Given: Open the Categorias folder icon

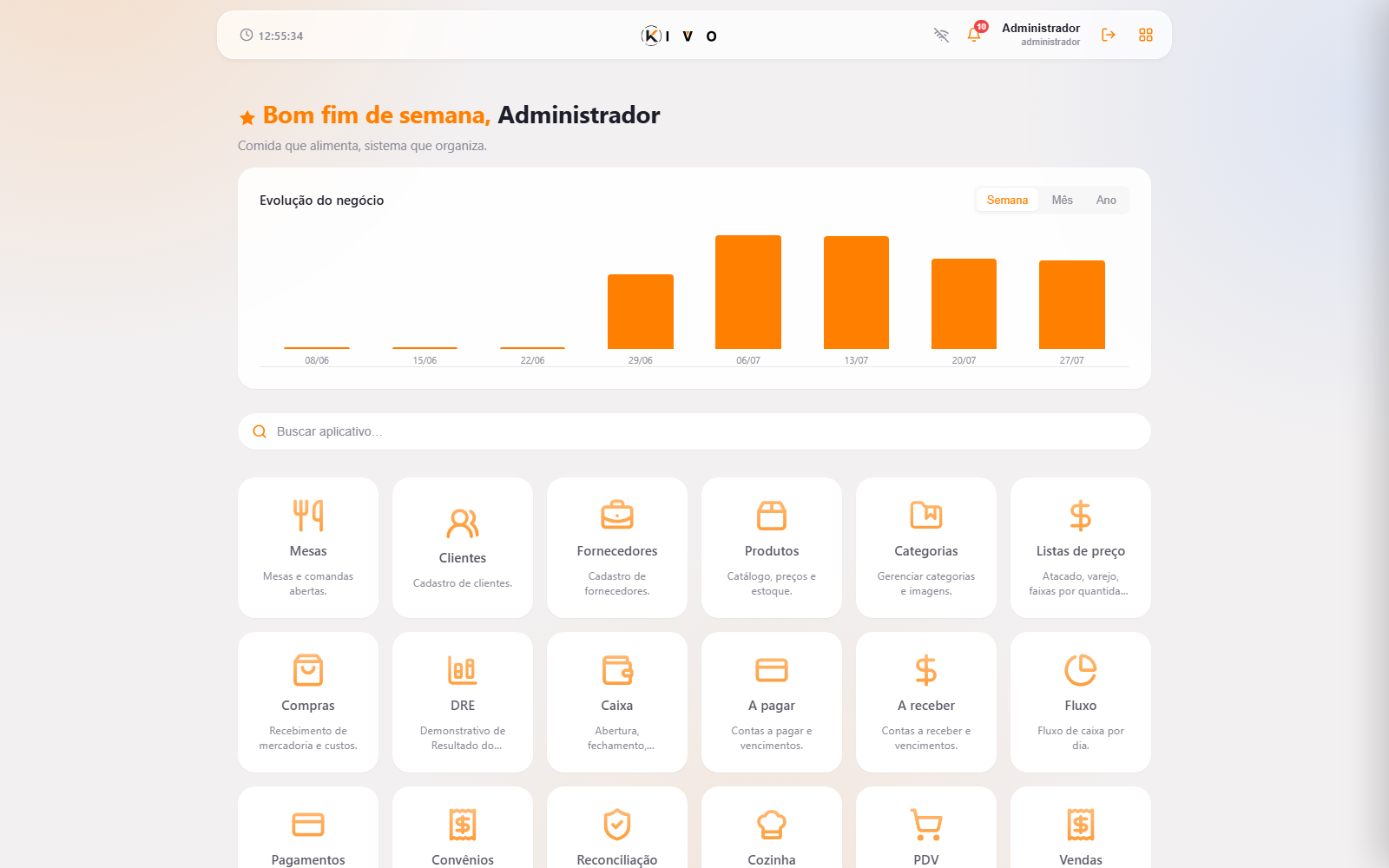Looking at the screenshot, I should pyautogui.click(x=926, y=516).
